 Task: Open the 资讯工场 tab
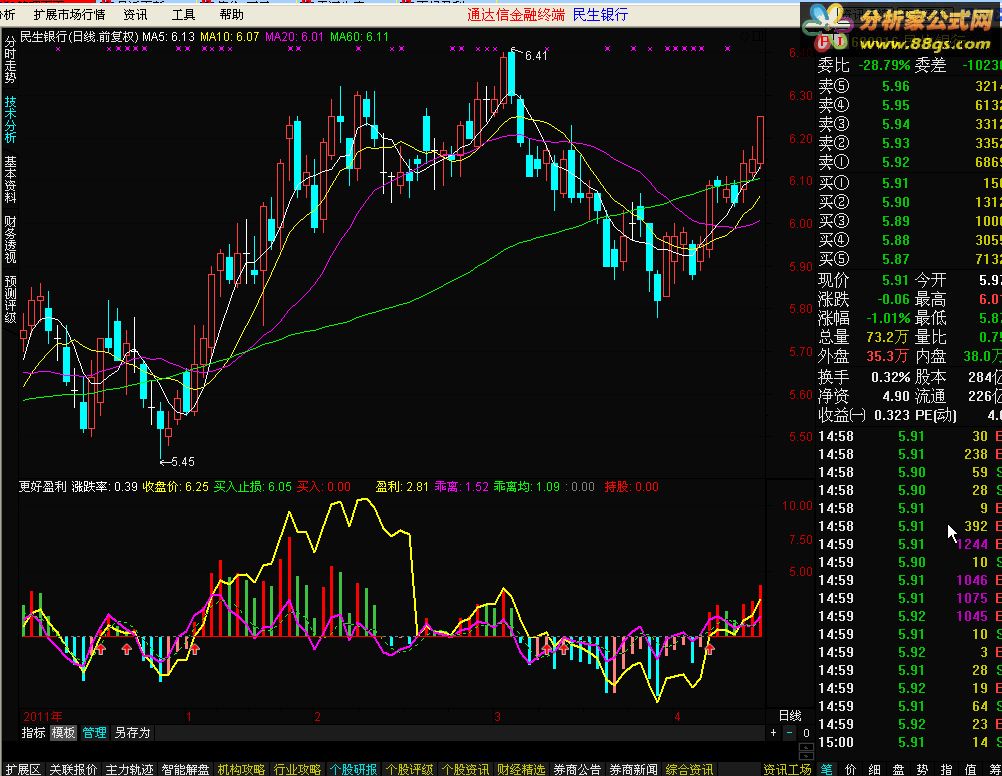(x=787, y=770)
